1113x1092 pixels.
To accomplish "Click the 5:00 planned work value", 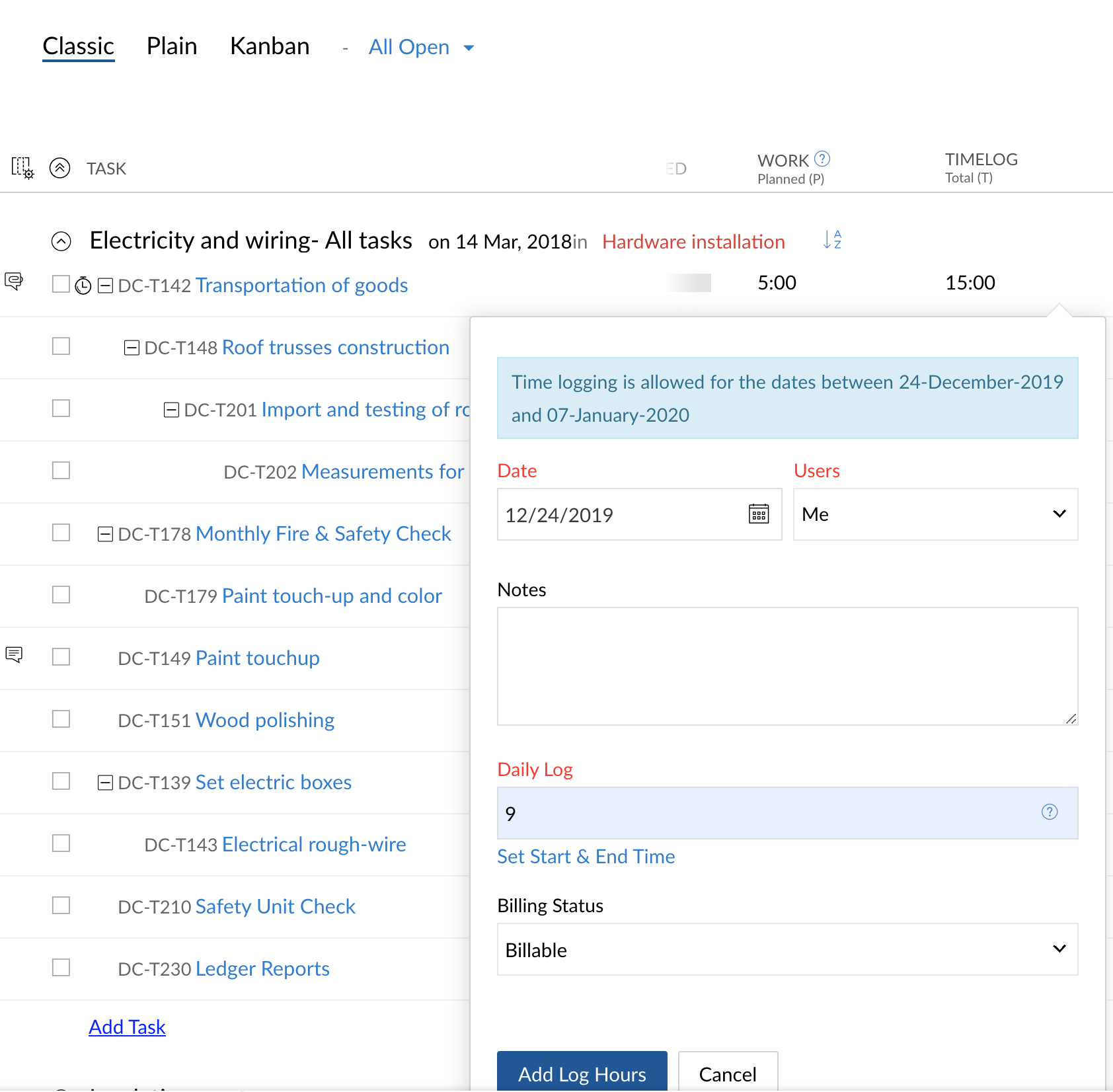I will pyautogui.click(x=777, y=283).
